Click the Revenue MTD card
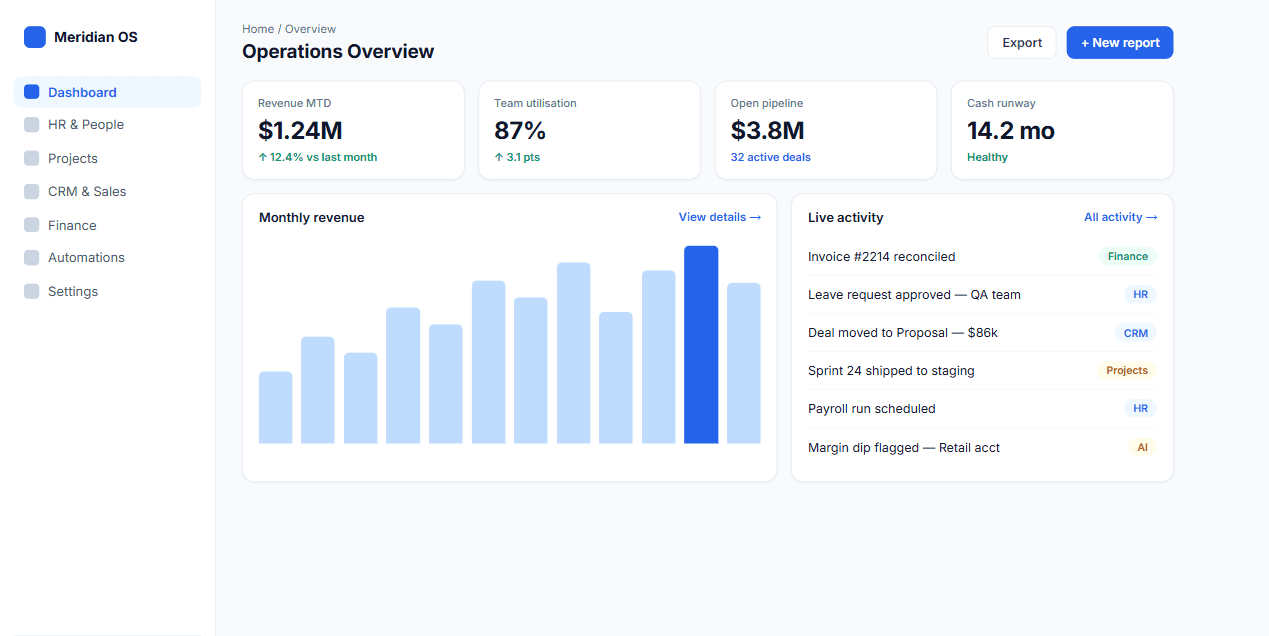The width and height of the screenshot is (1269, 636). [x=353, y=131]
